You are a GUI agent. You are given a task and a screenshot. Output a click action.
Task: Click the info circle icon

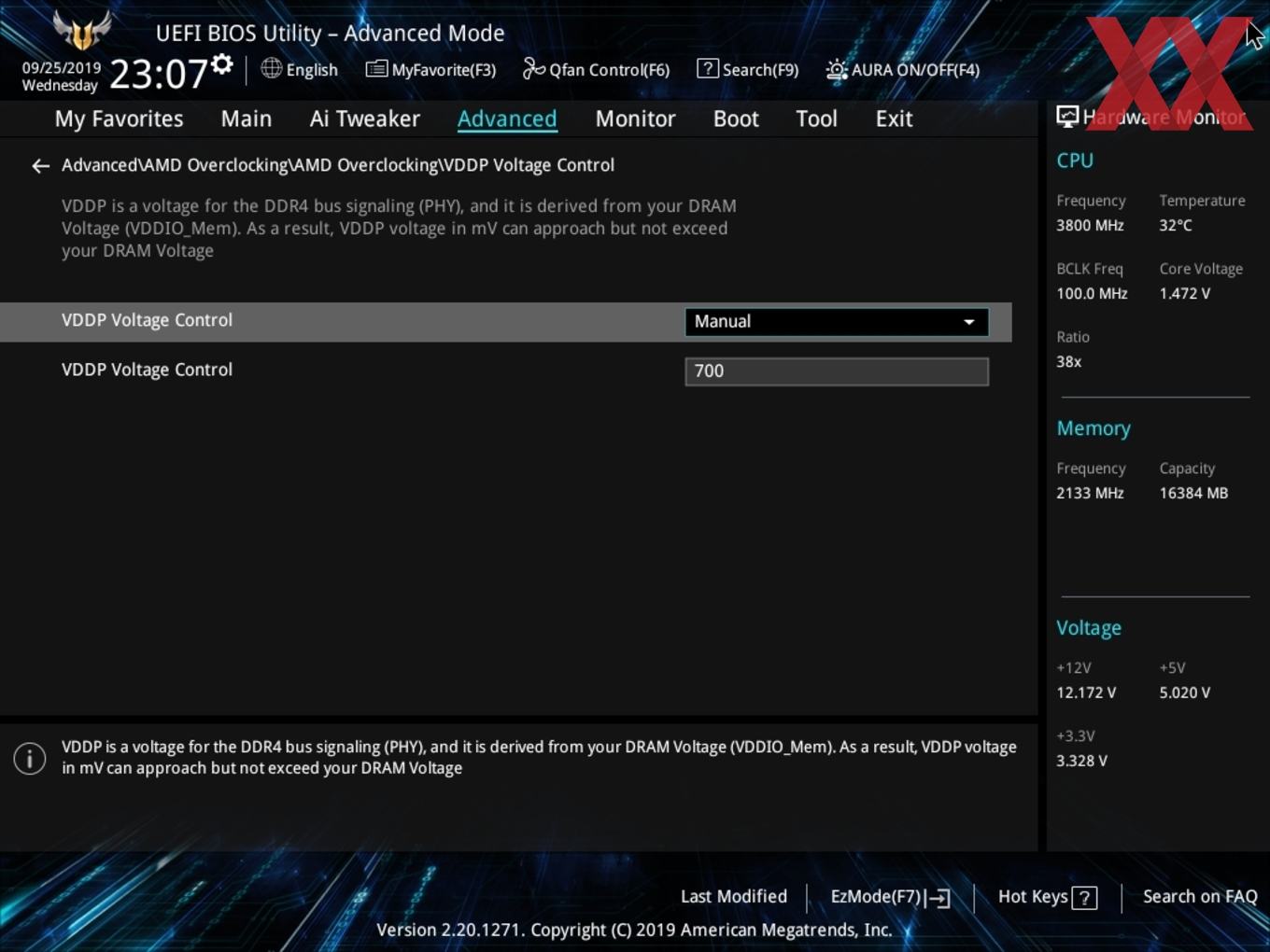30,758
